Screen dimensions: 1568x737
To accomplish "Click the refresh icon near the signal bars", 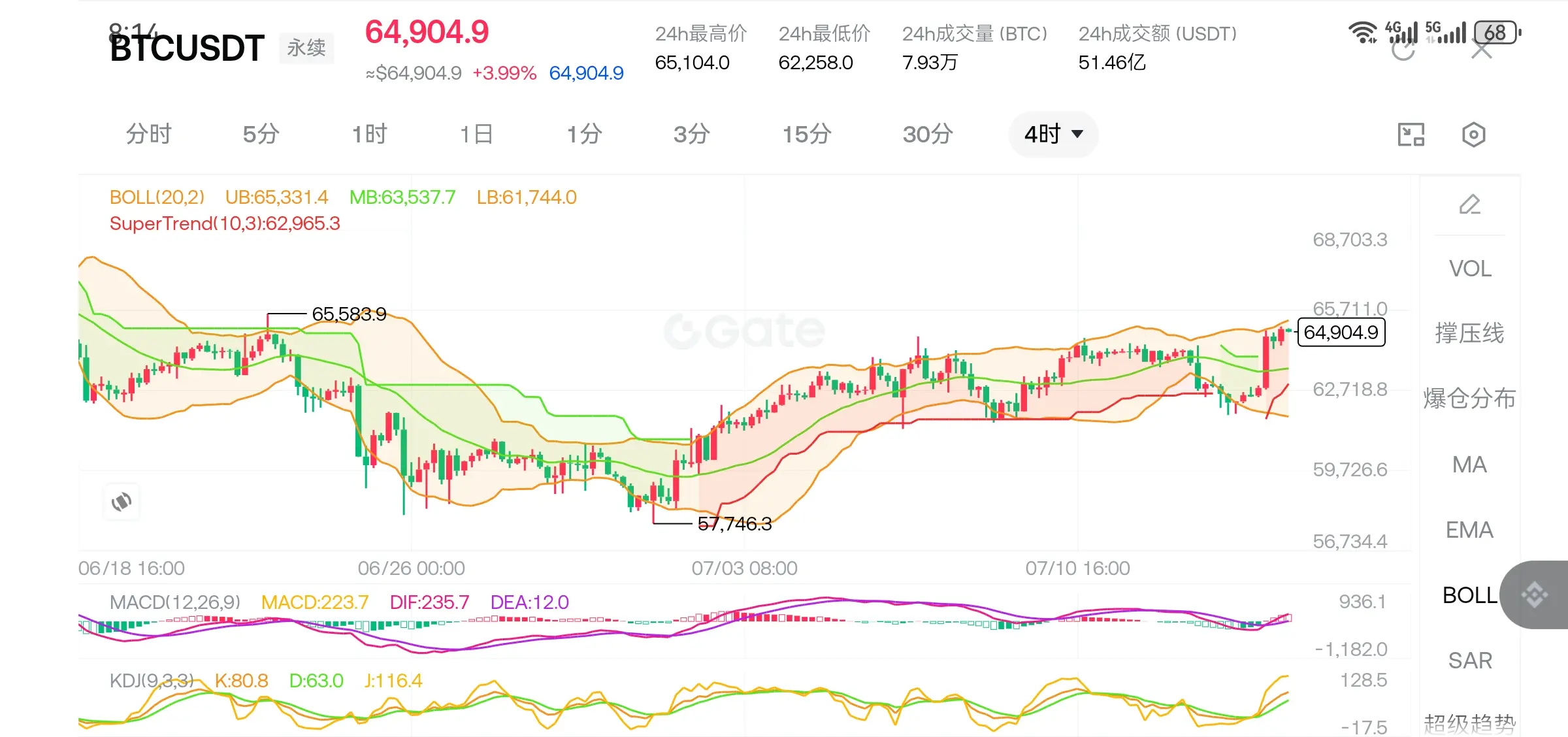I will (x=1403, y=50).
